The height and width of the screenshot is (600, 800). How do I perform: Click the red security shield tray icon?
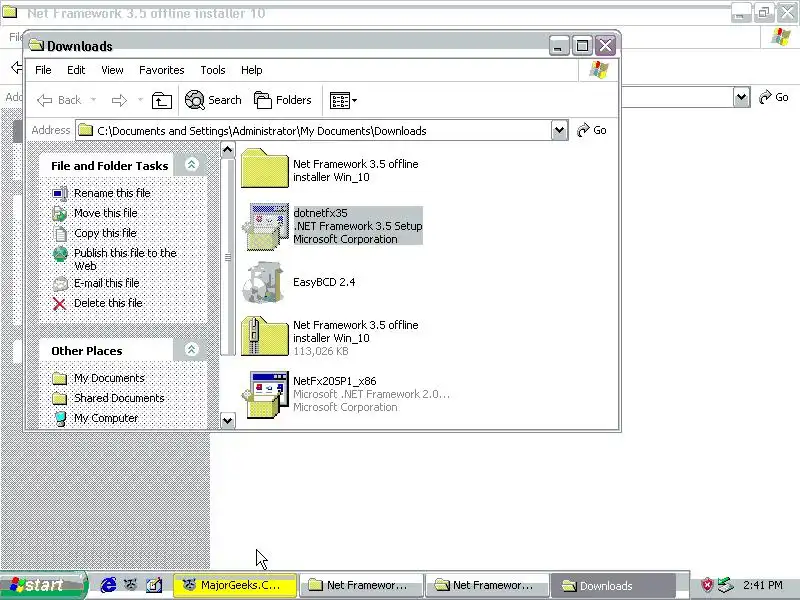pyautogui.click(x=707, y=585)
